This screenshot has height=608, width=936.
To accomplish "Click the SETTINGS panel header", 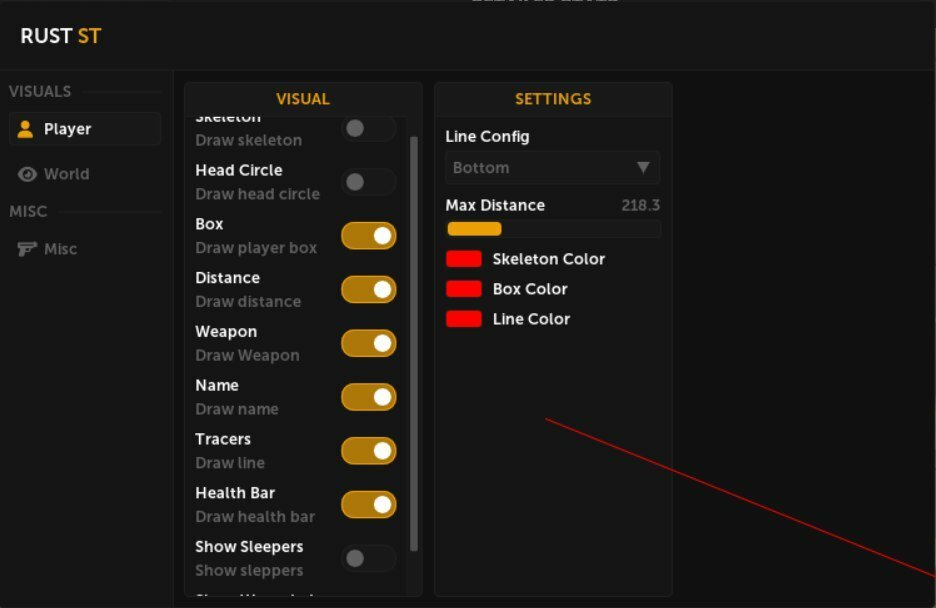I will pyautogui.click(x=553, y=99).
